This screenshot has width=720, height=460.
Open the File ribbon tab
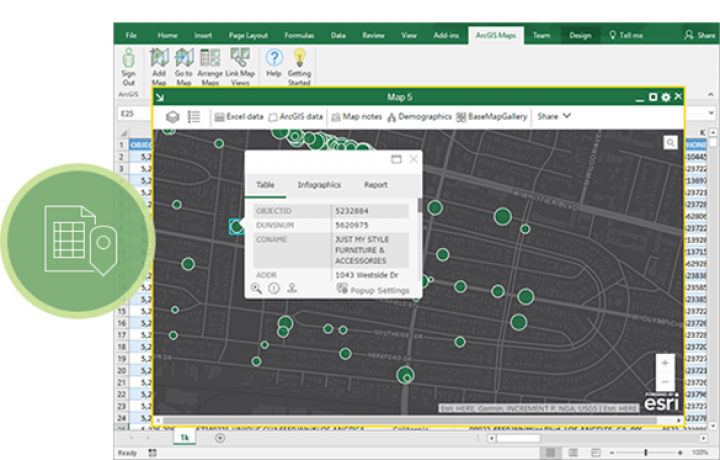(x=131, y=35)
